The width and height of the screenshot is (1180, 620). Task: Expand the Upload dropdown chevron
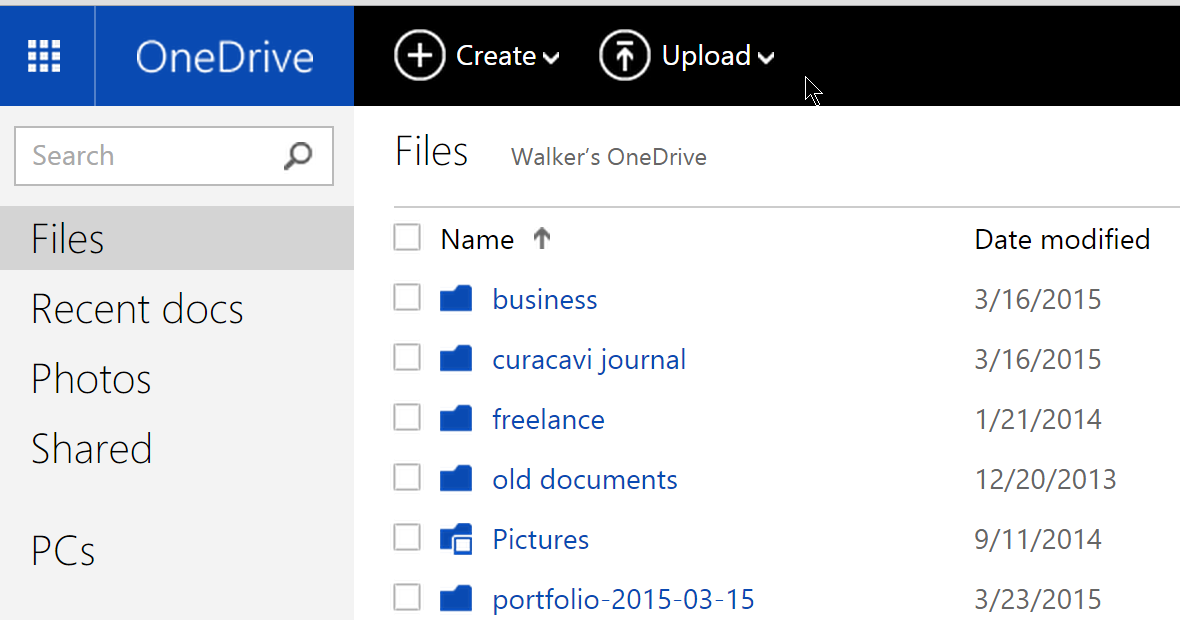(766, 58)
